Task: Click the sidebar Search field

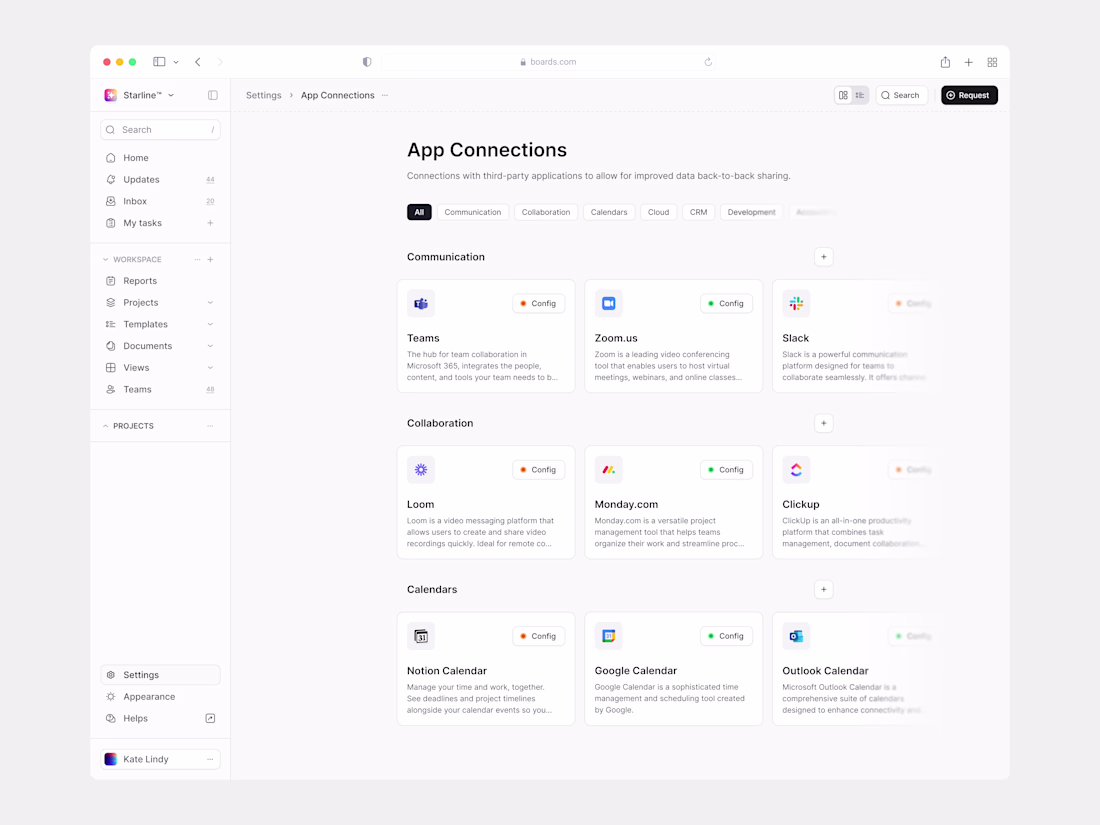Action: (x=161, y=130)
